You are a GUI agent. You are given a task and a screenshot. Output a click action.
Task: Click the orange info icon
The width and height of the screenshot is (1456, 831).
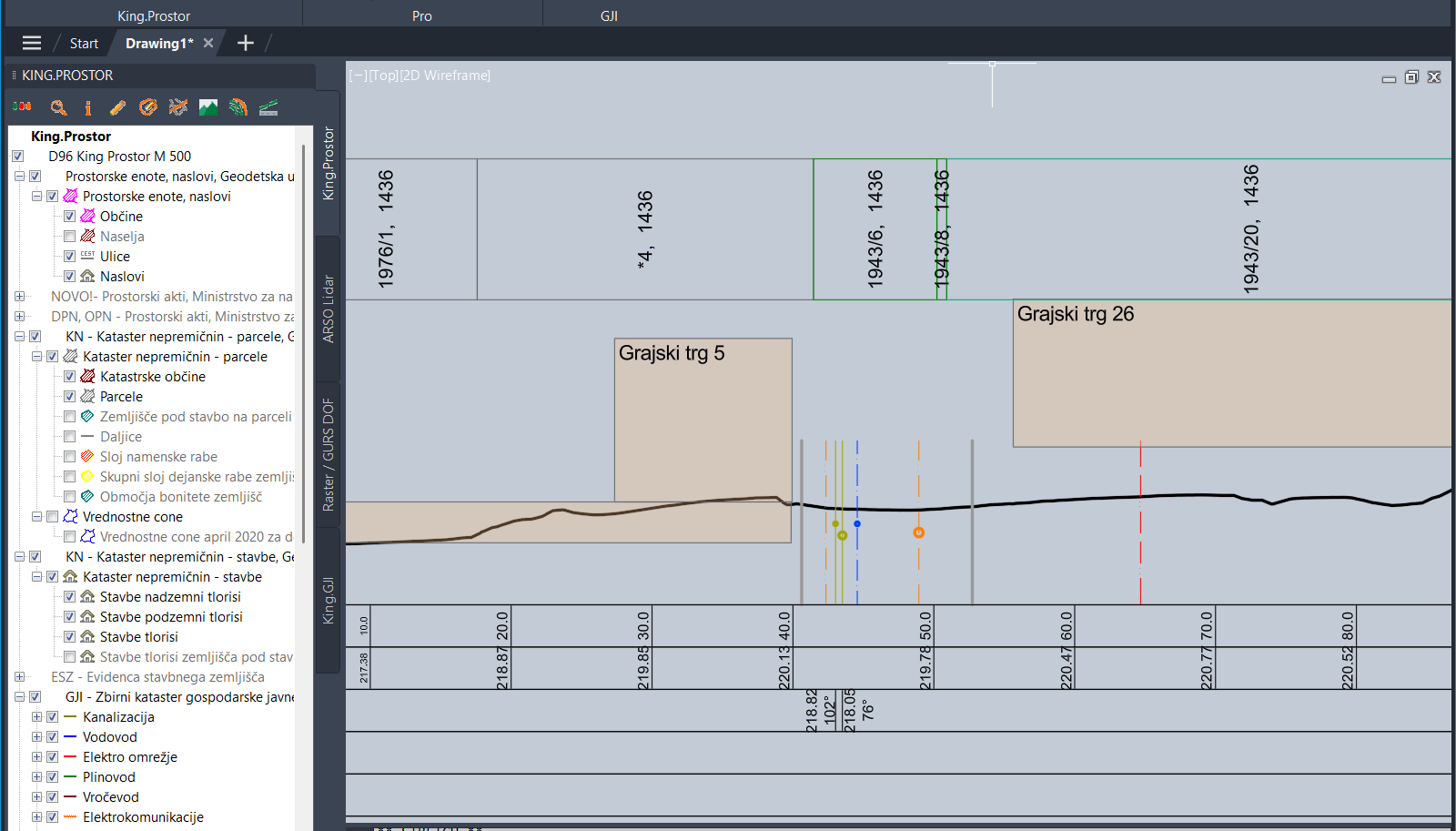point(88,107)
